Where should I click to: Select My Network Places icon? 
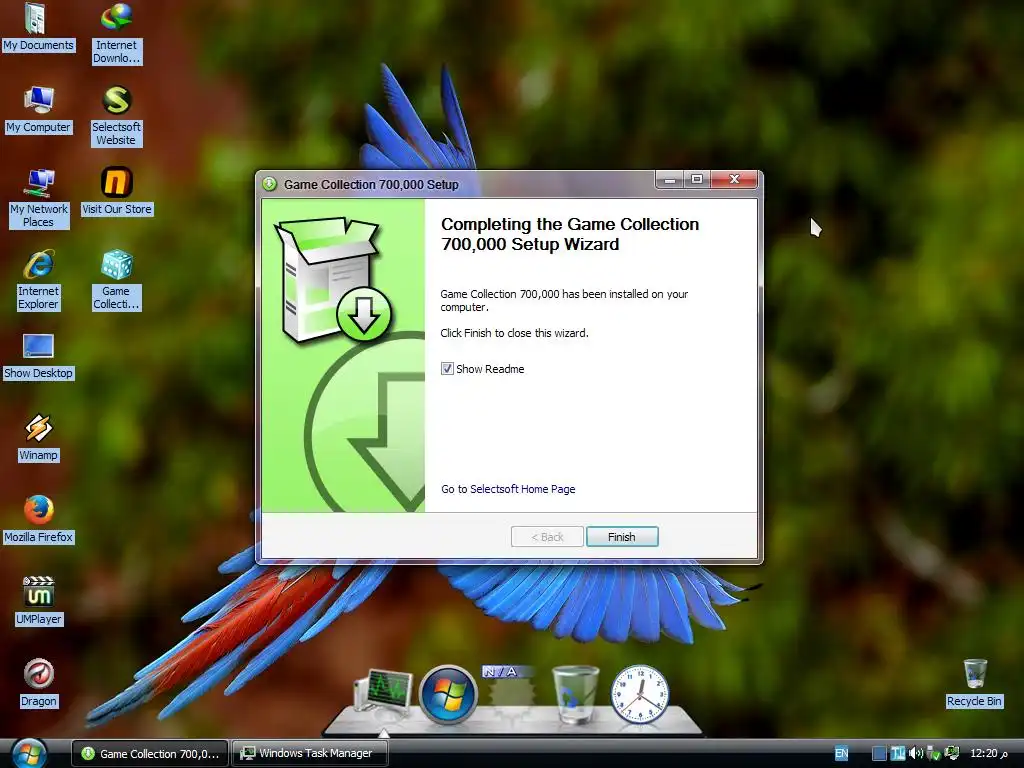tap(38, 198)
